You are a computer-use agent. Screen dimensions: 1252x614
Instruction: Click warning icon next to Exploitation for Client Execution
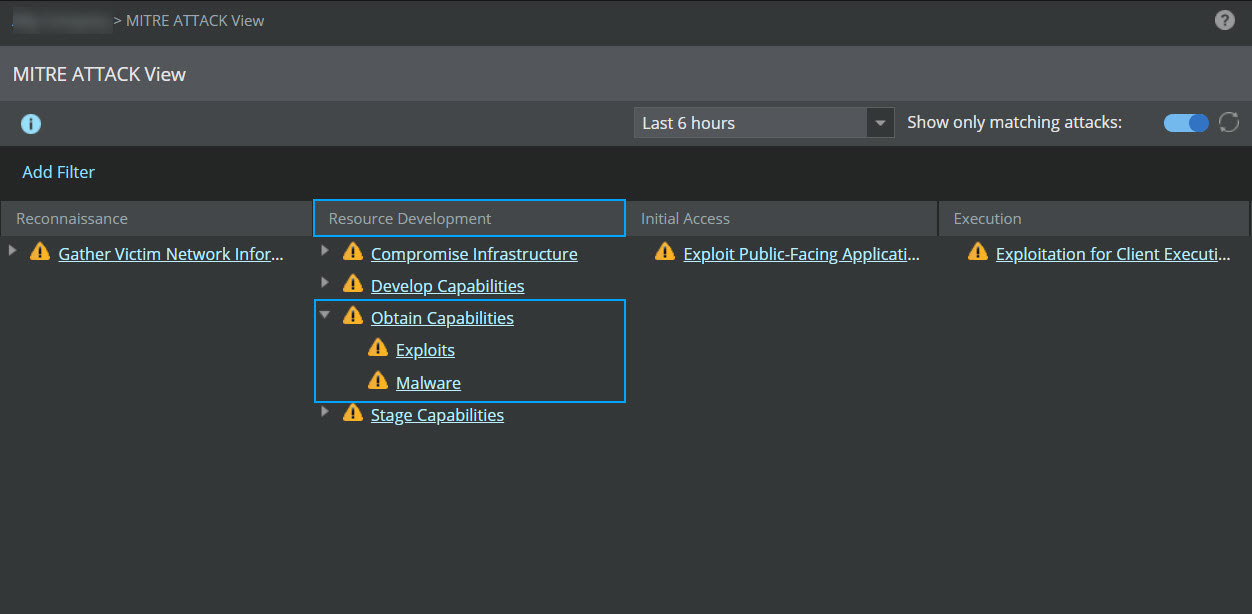[978, 251]
